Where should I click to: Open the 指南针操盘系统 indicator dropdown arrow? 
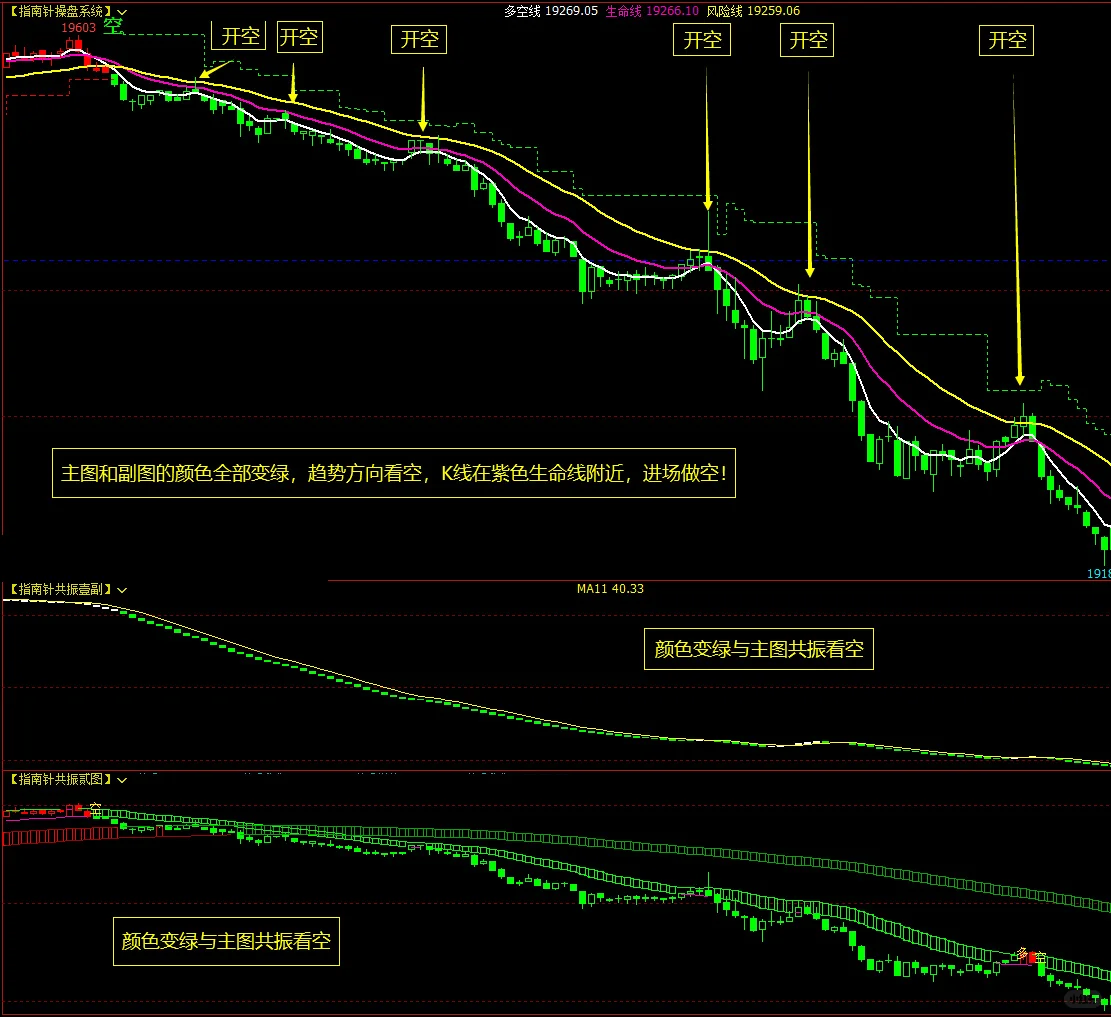[x=123, y=12]
